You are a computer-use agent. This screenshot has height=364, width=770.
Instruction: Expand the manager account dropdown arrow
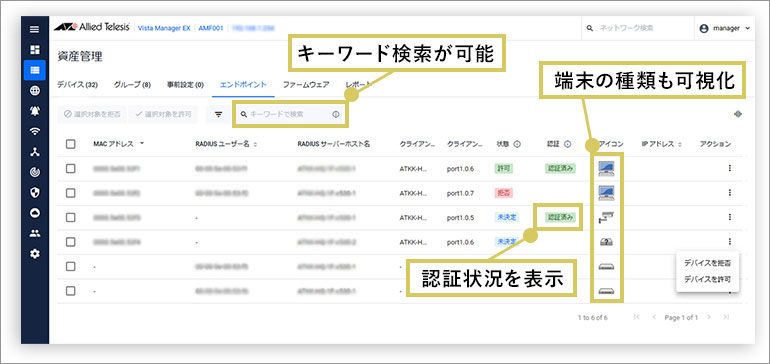[747, 28]
